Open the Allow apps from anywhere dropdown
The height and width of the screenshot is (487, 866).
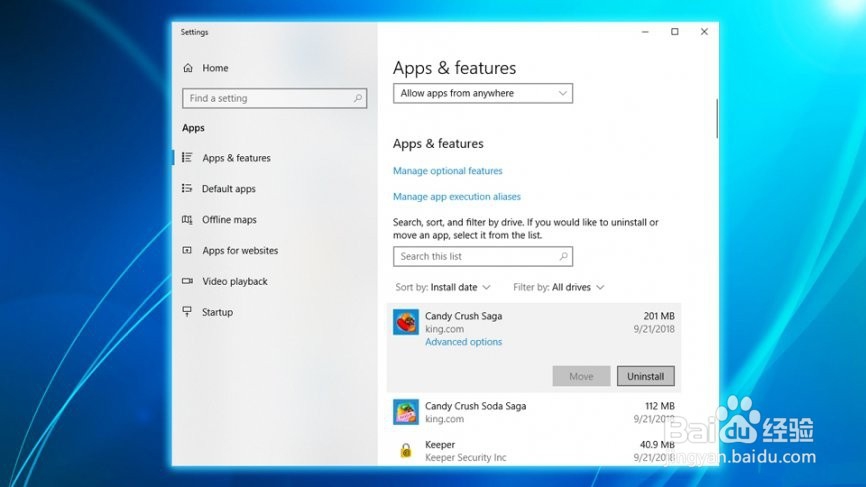click(x=483, y=93)
